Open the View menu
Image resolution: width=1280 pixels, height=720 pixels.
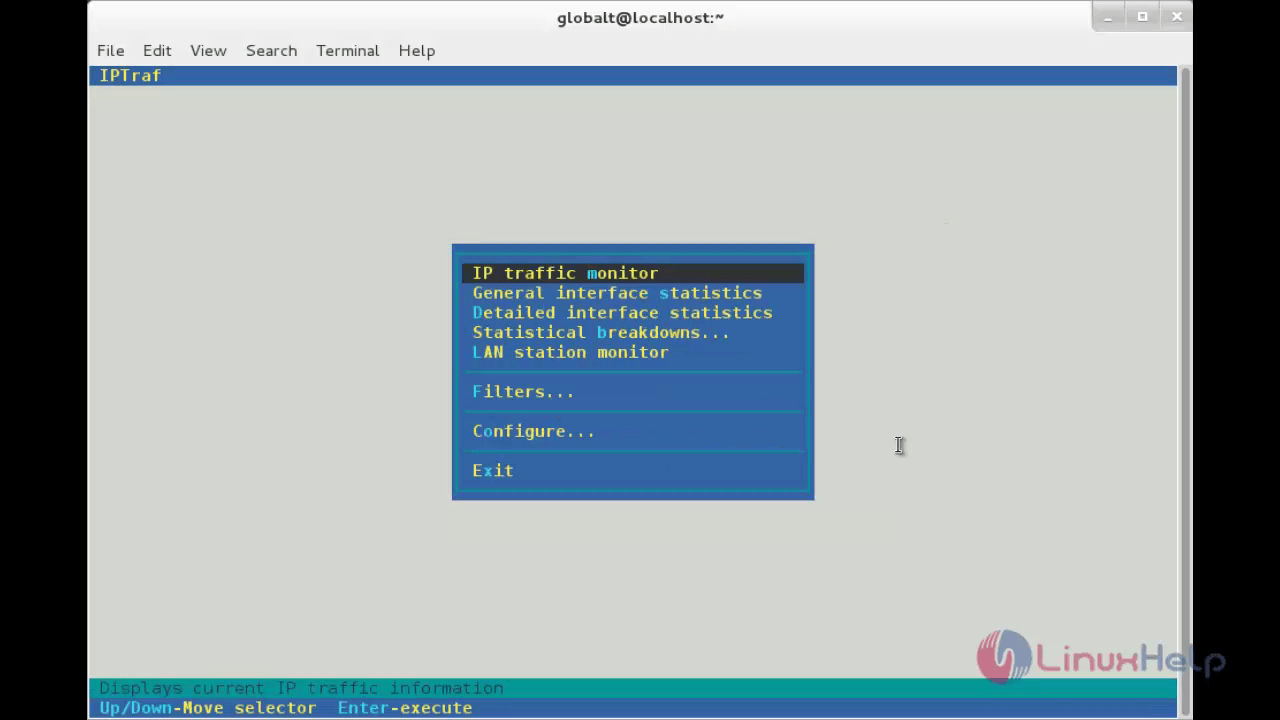[208, 50]
